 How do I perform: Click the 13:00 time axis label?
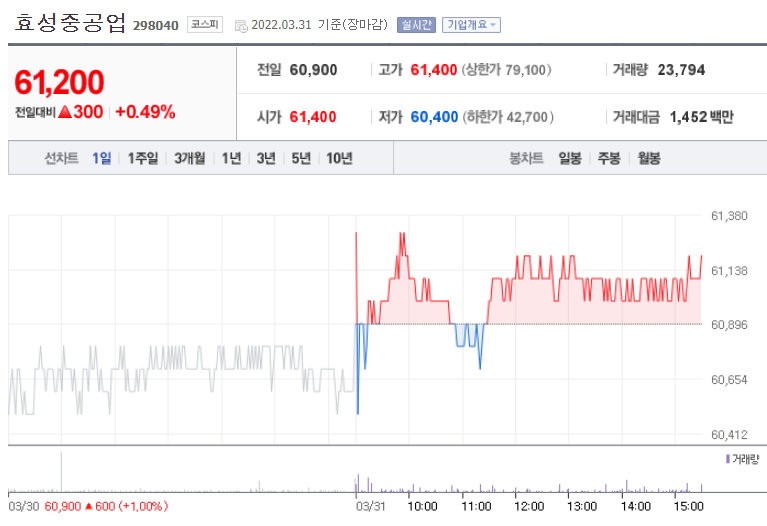click(x=582, y=506)
